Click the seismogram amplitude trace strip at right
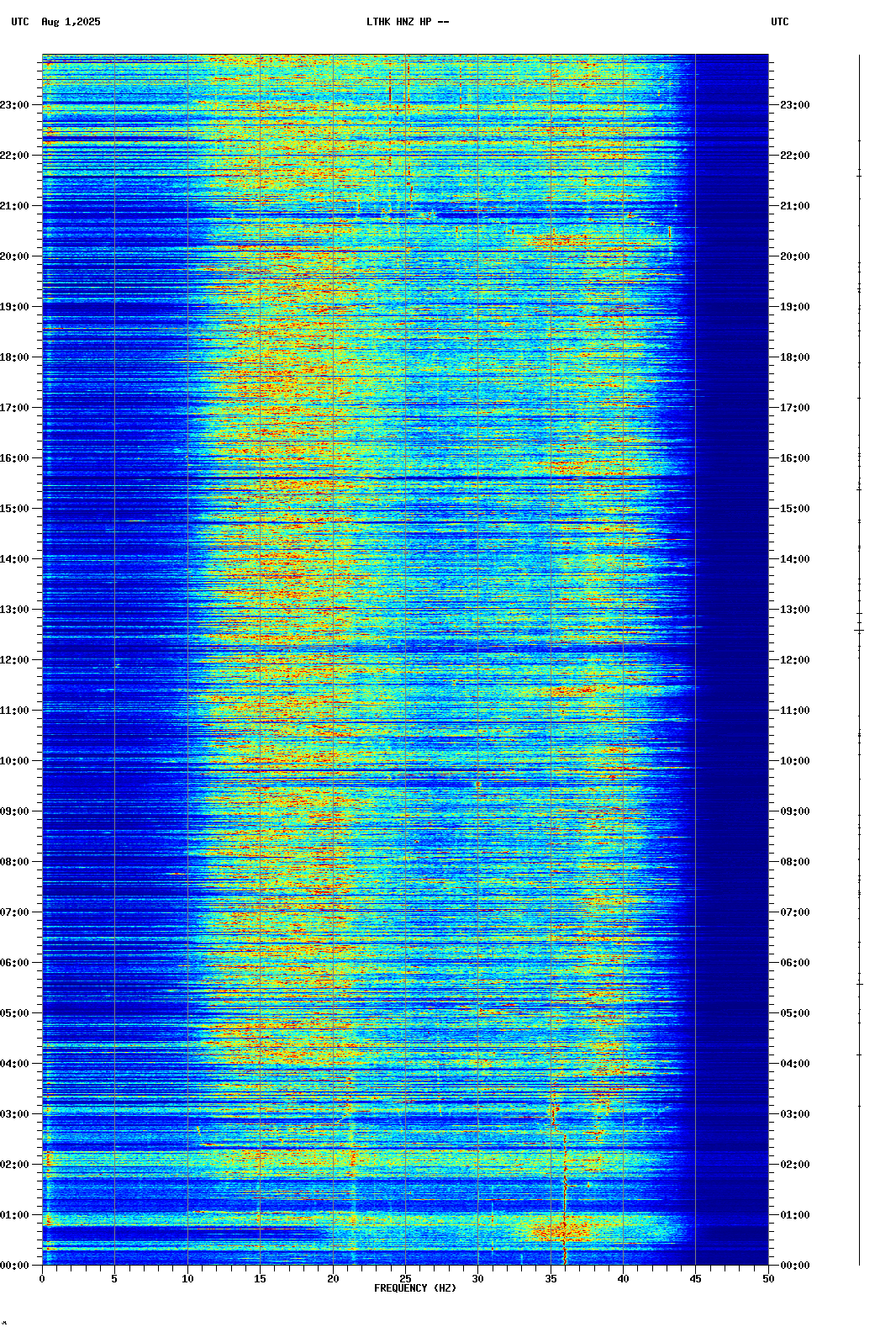The height and width of the screenshot is (1332, 896). pyautogui.click(x=859, y=660)
